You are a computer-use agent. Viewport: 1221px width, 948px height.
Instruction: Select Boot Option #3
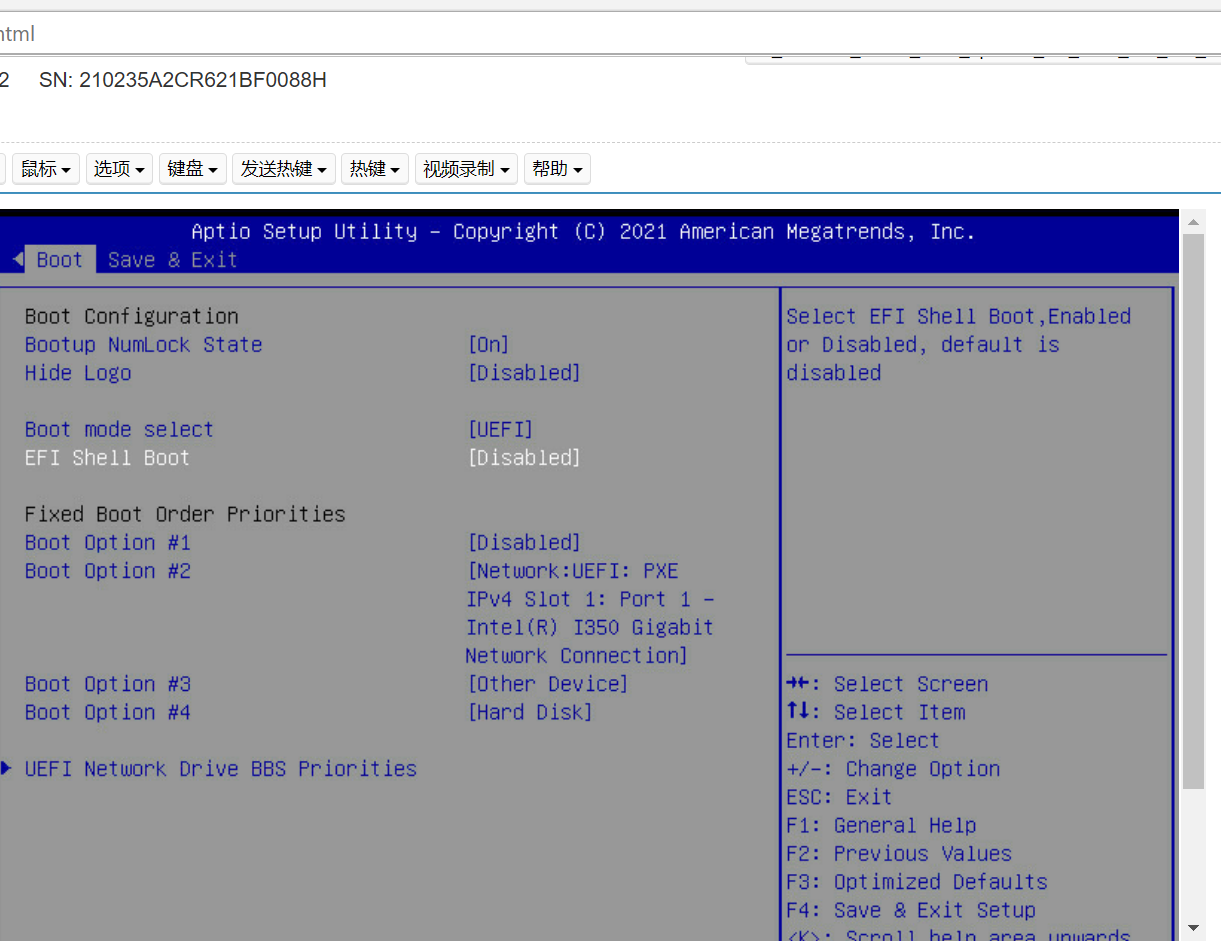pyautogui.click(x=108, y=684)
